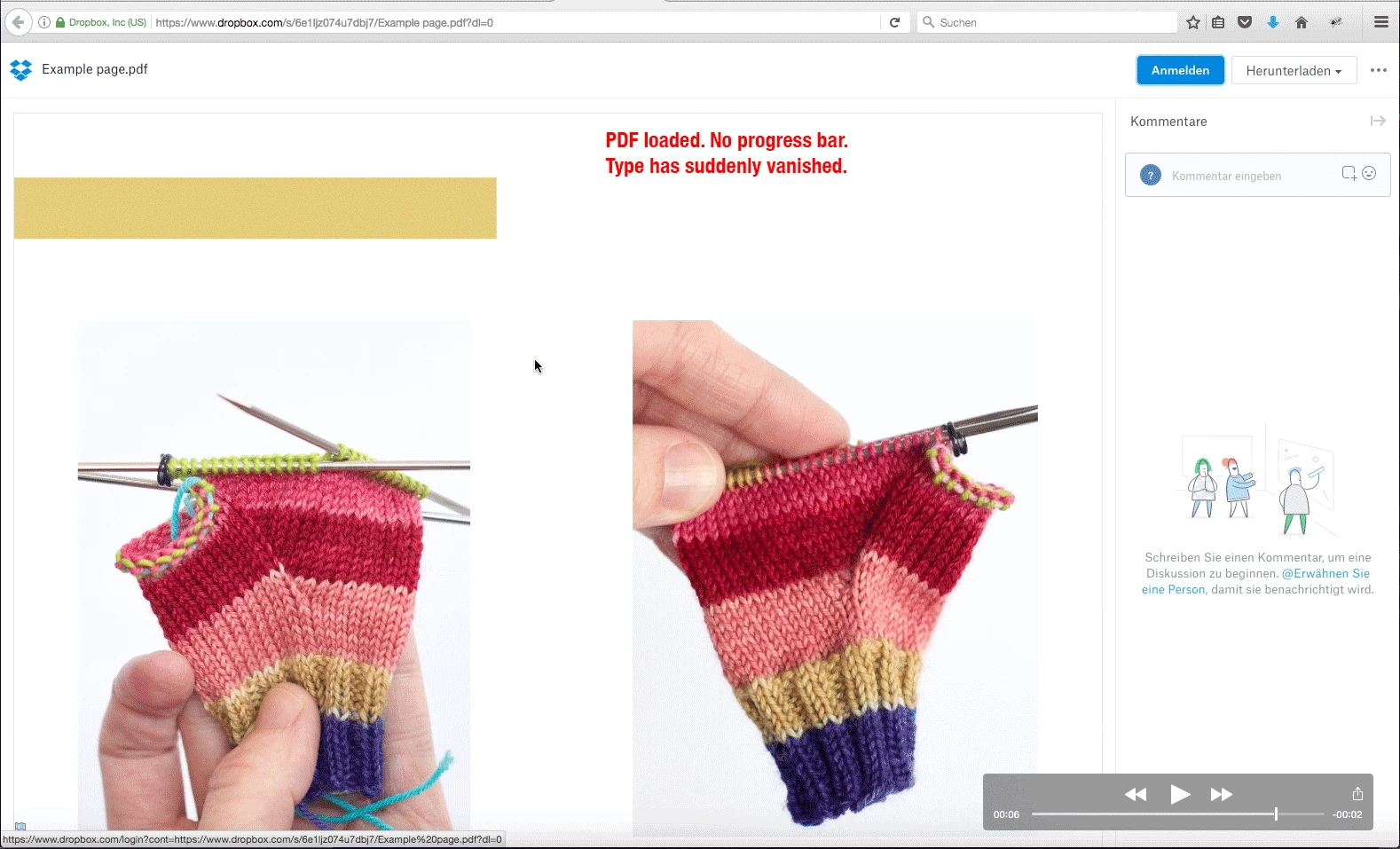Share the video from the player overlay
Screen dimensions: 1400x849
tap(1357, 793)
